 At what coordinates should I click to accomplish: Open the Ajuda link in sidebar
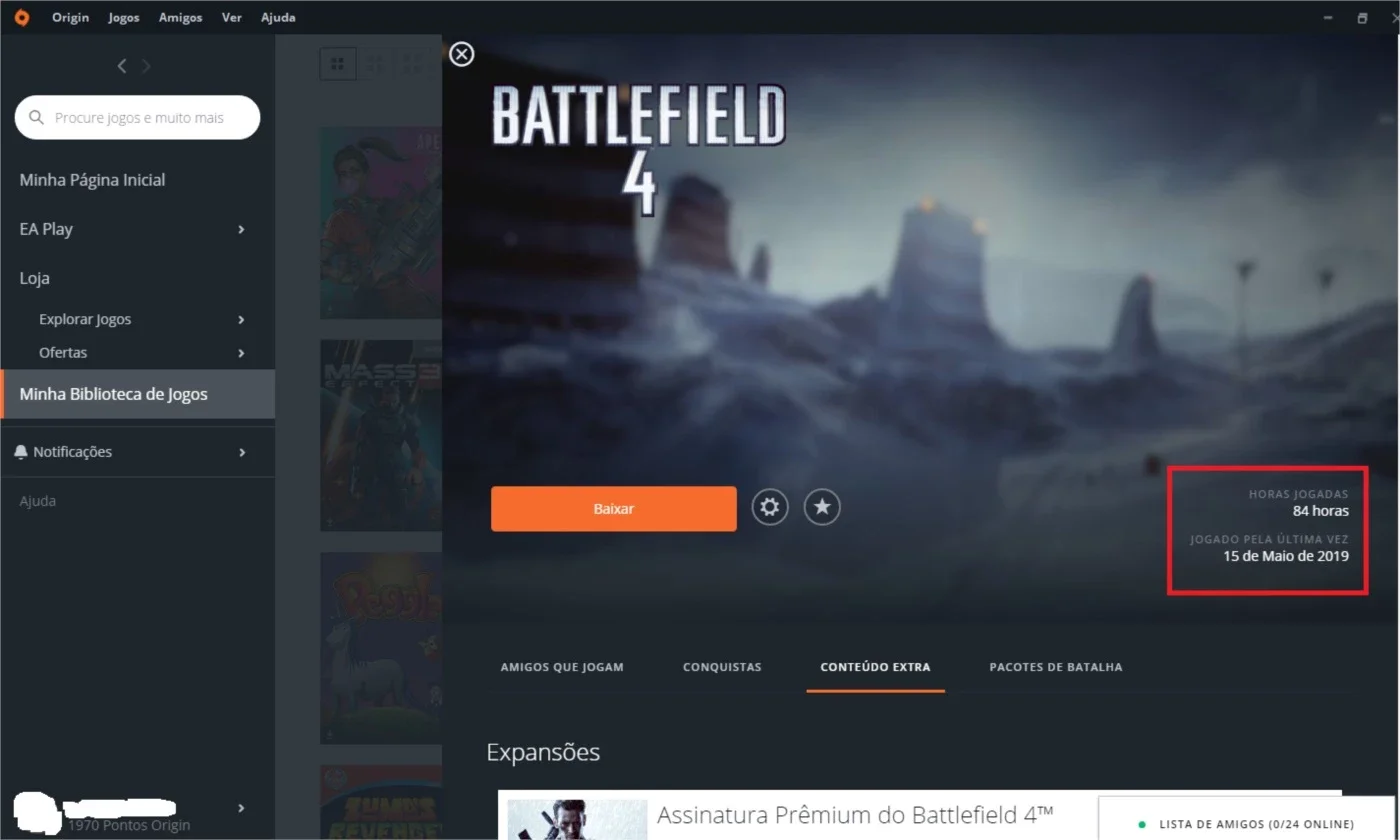(38, 501)
